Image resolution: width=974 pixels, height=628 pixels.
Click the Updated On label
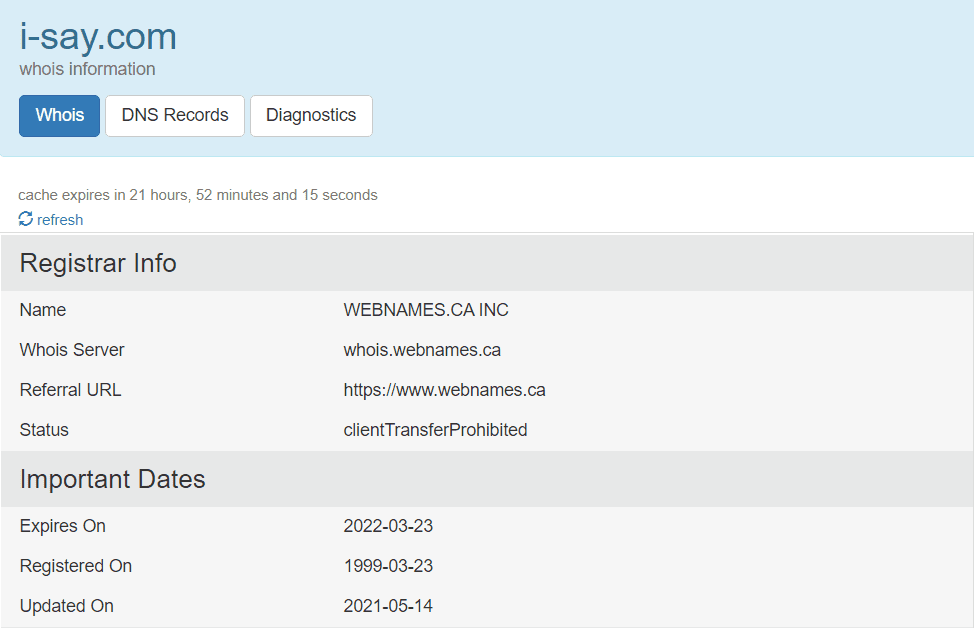[66, 606]
